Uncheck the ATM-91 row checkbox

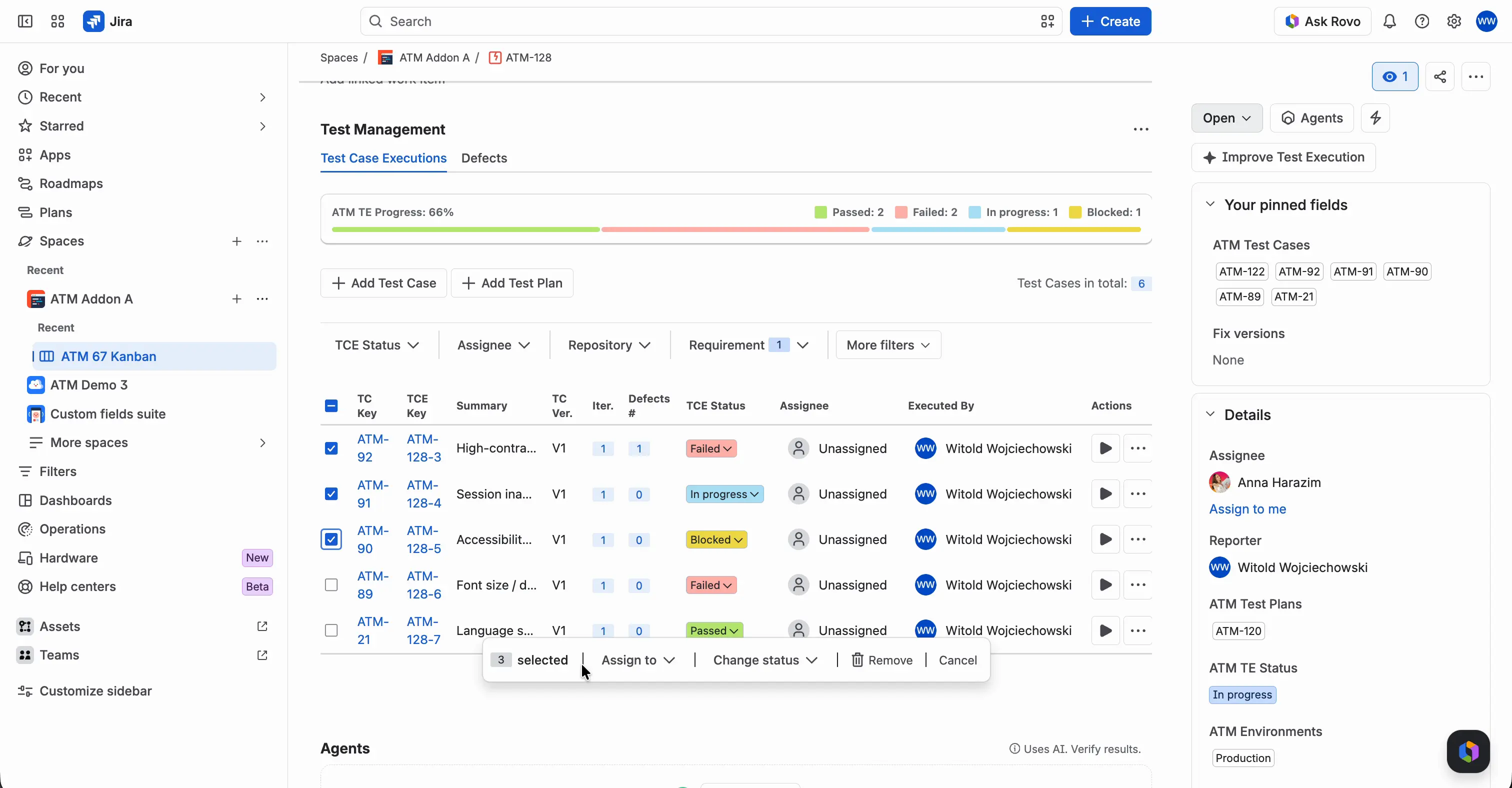click(x=331, y=494)
